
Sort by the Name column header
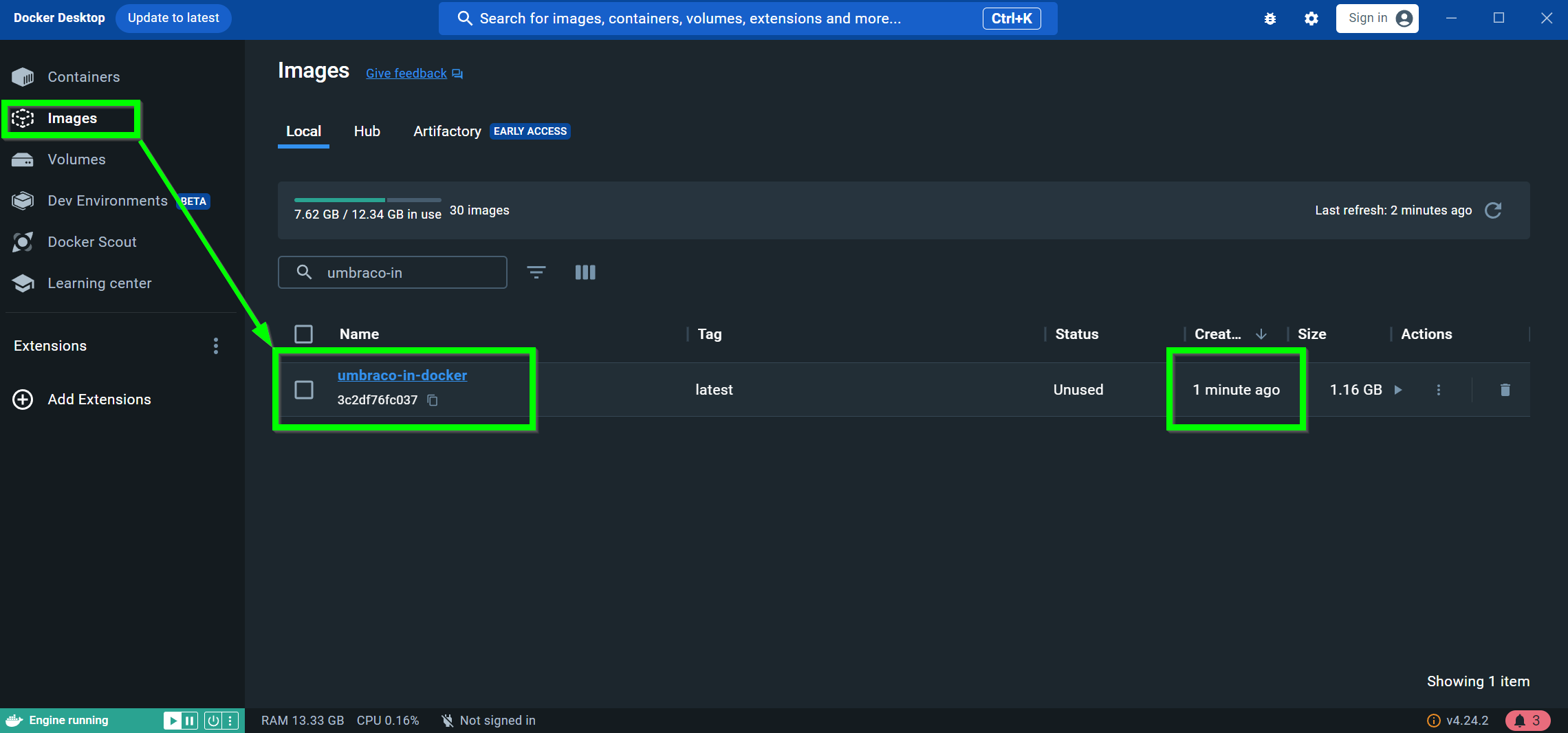click(x=359, y=334)
